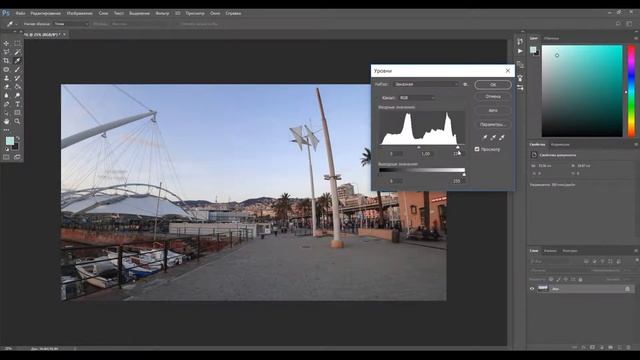Click the Авто auto levels button

click(x=493, y=111)
